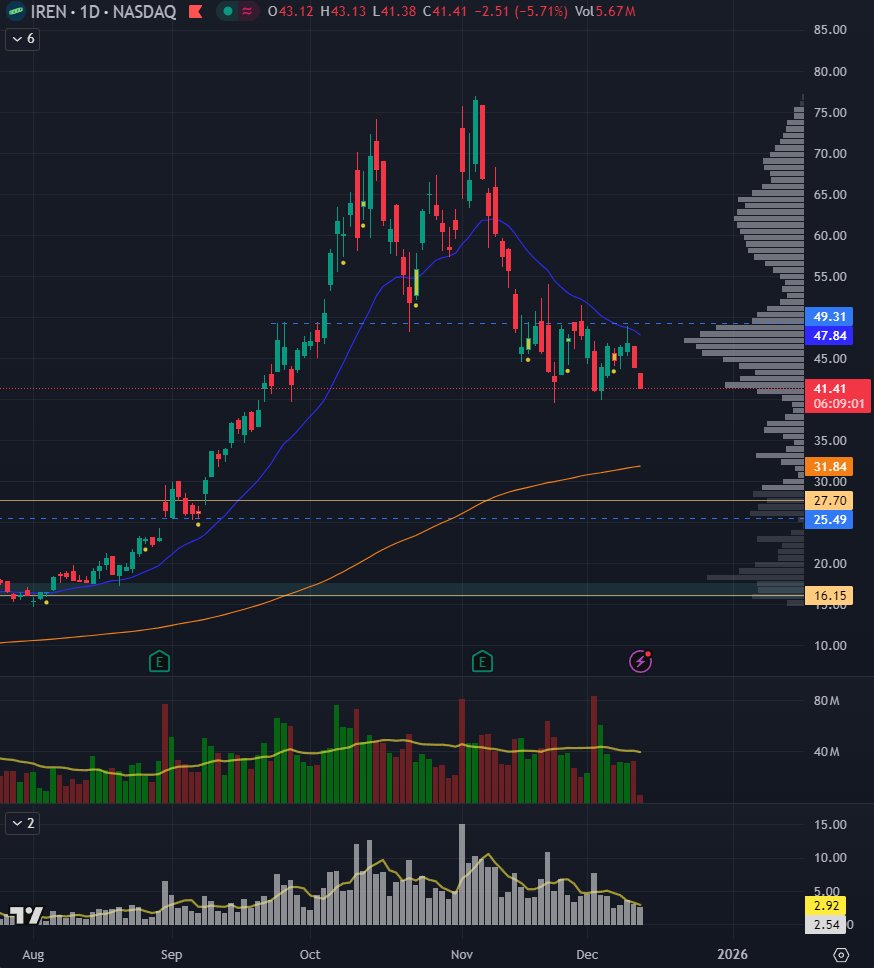Click the 06:09:01 bar countdown timer
The height and width of the screenshot is (968, 874).
[838, 404]
